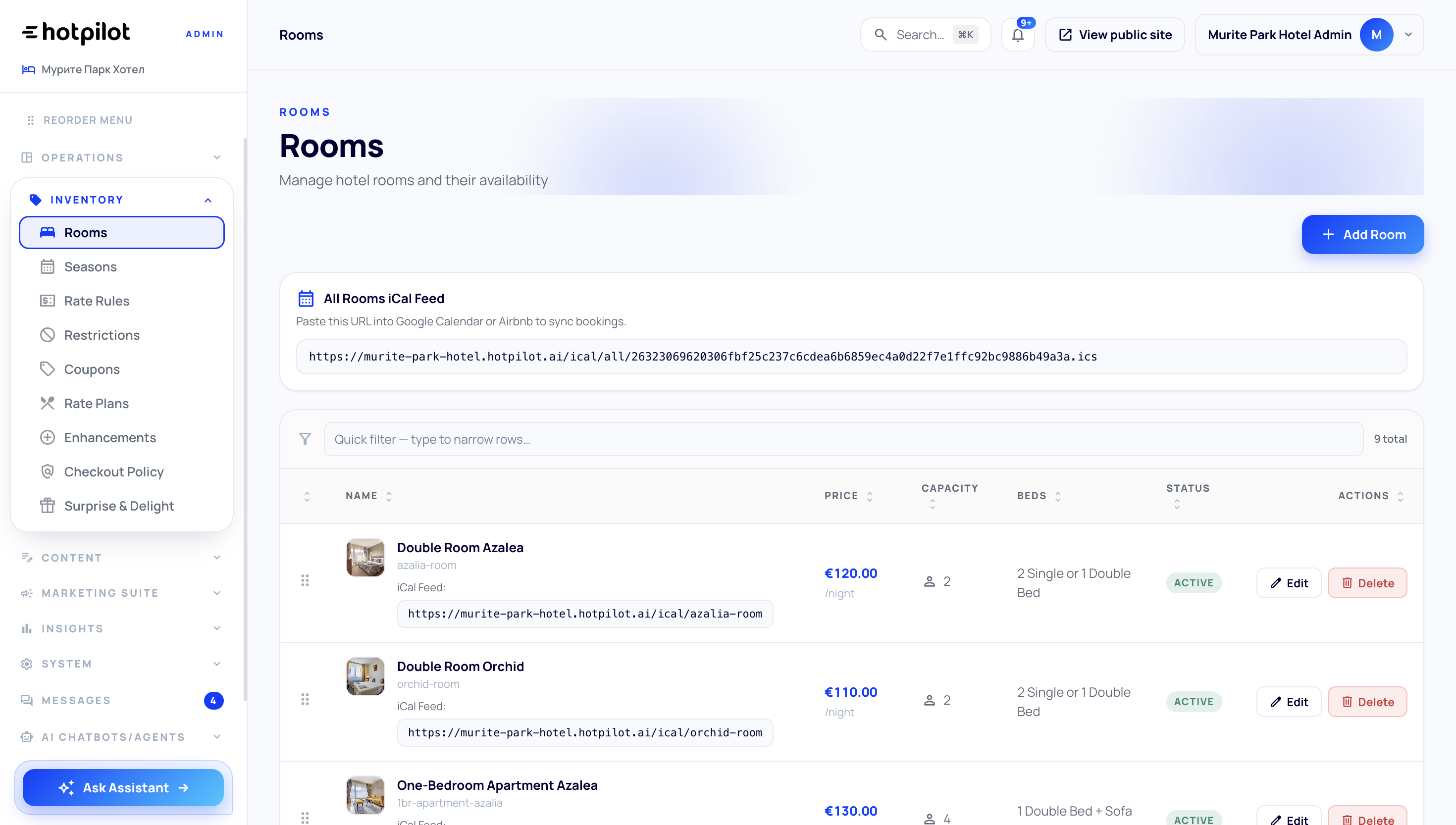This screenshot has height=825, width=1456.
Task: Click the azalia-room iCal feed URL
Action: pos(585,614)
